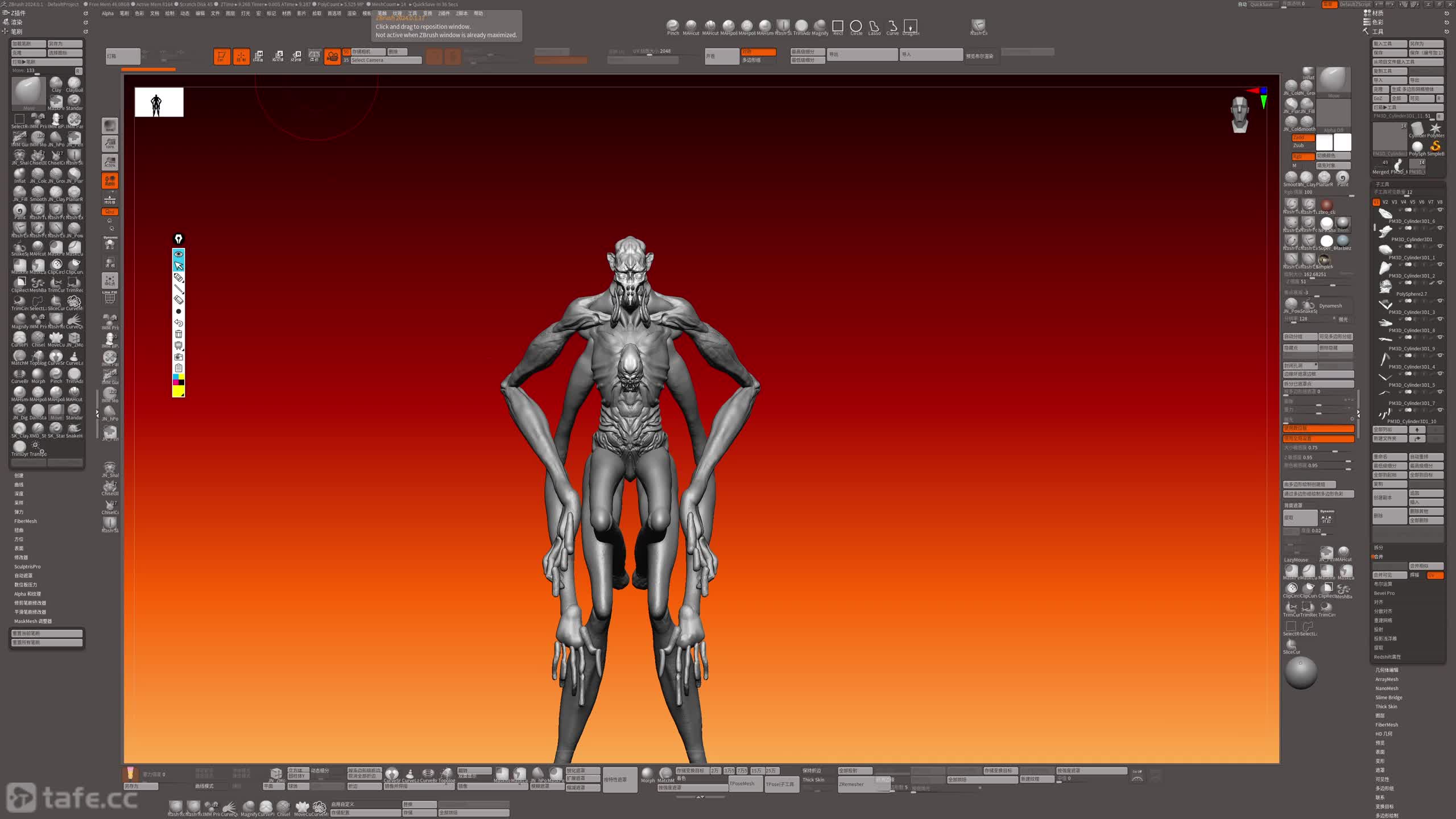1456x819 pixels.
Task: Expand the Slime Bridge tool section
Action: (1388, 697)
